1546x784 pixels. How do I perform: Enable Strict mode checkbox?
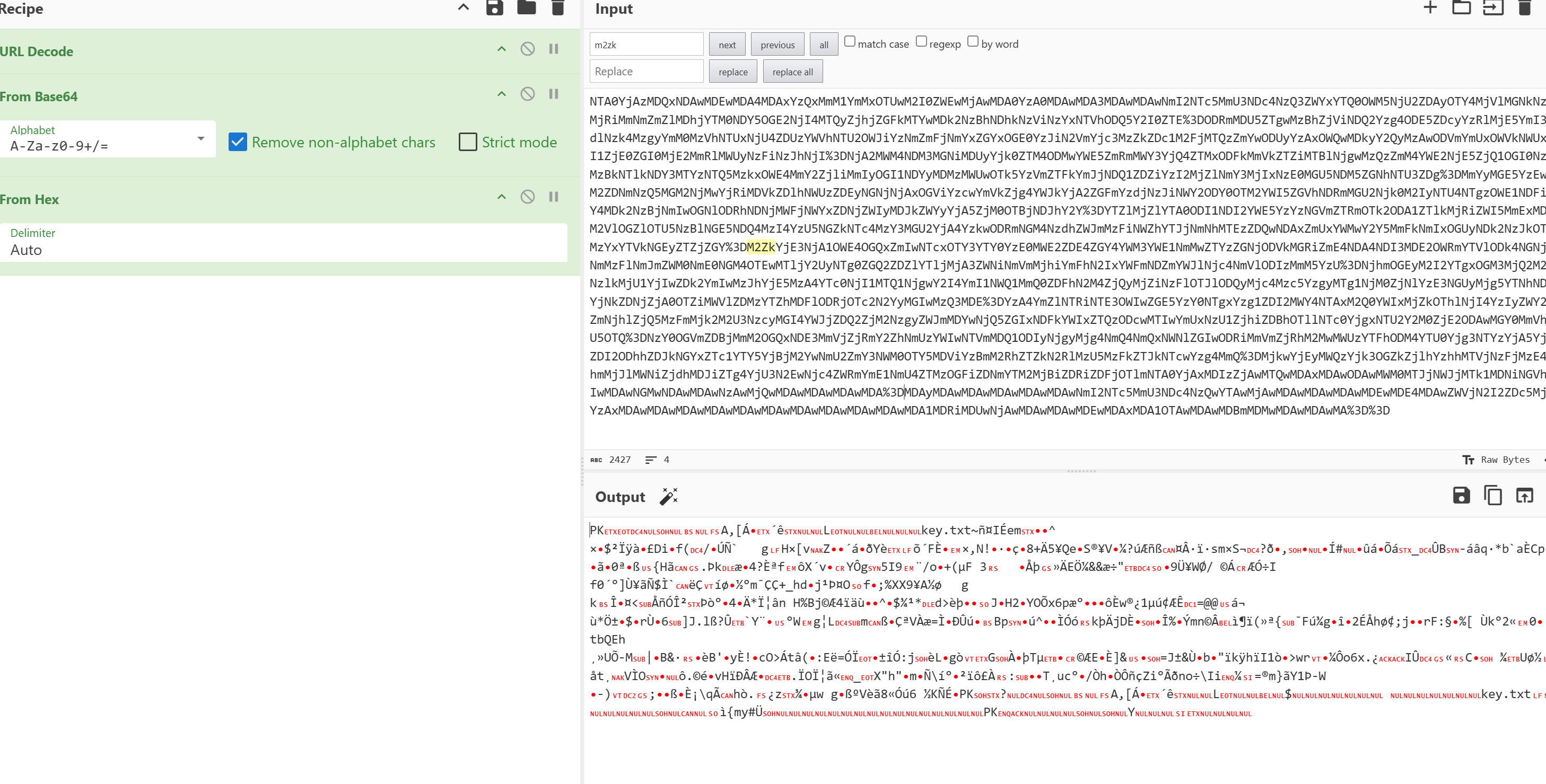click(468, 142)
